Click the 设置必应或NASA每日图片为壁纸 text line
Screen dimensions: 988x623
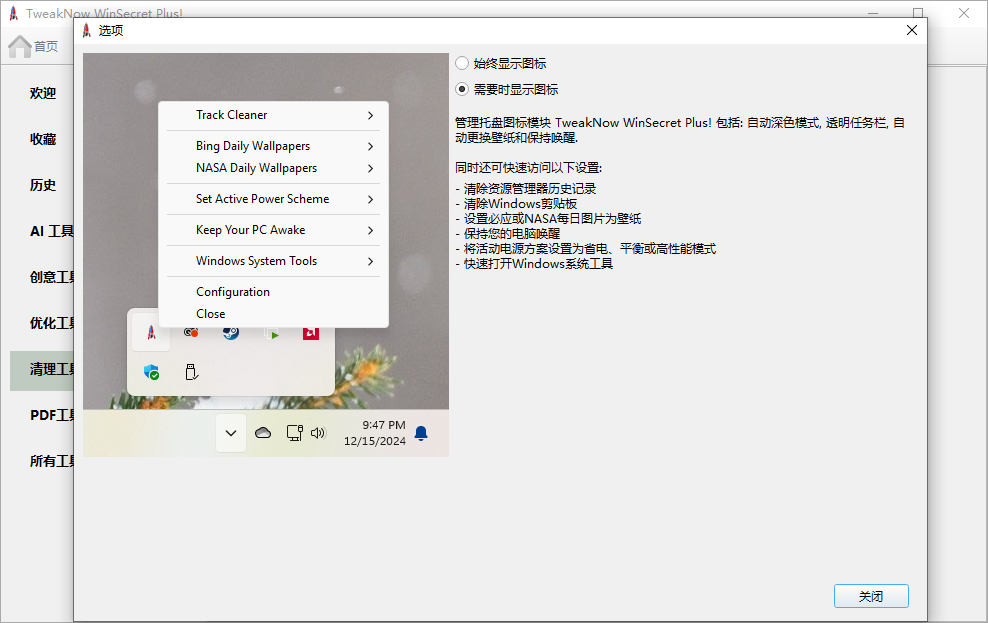tap(548, 219)
